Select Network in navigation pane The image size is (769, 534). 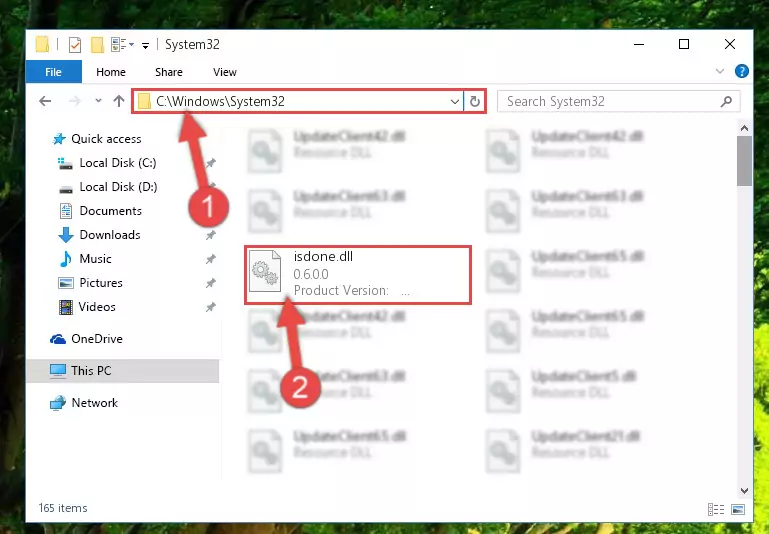tap(95, 403)
